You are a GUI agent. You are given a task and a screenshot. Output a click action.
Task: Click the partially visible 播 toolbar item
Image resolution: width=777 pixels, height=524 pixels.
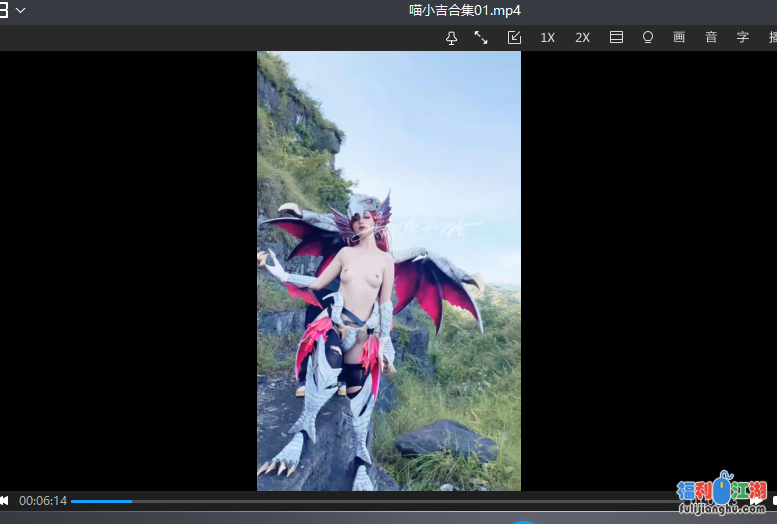pos(772,37)
